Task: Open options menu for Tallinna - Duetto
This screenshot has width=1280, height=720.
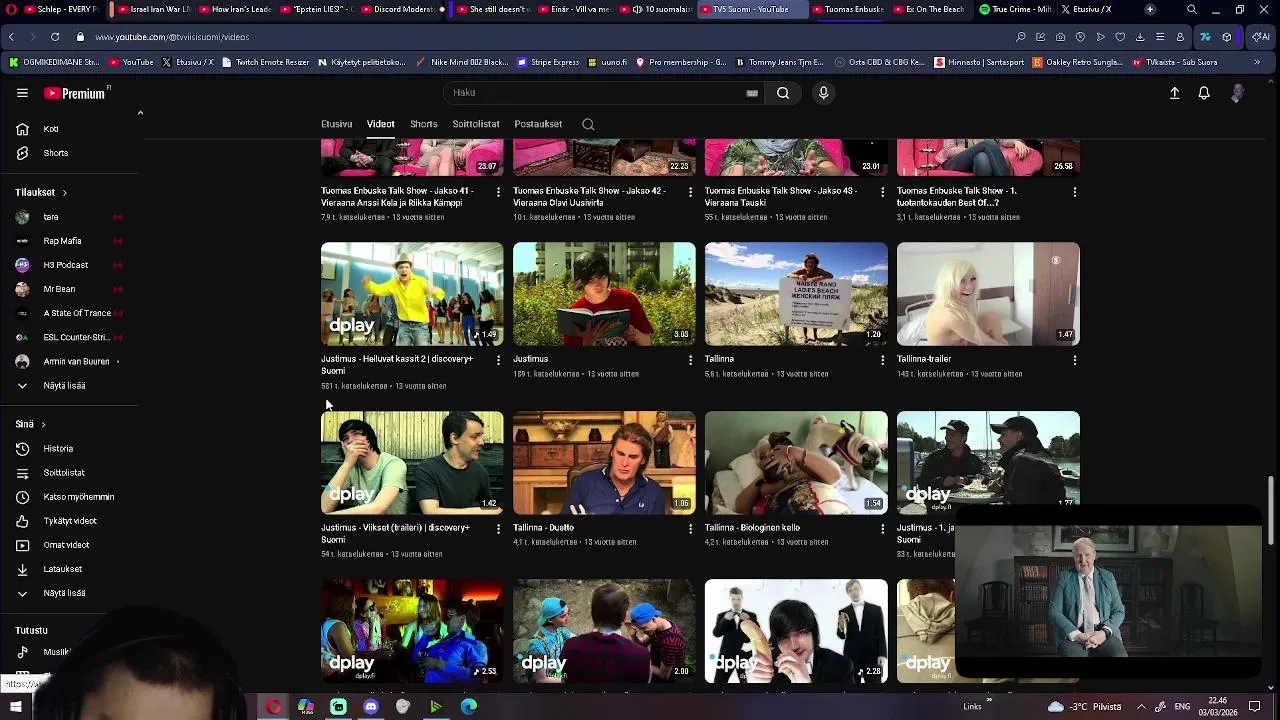Action: click(x=690, y=528)
